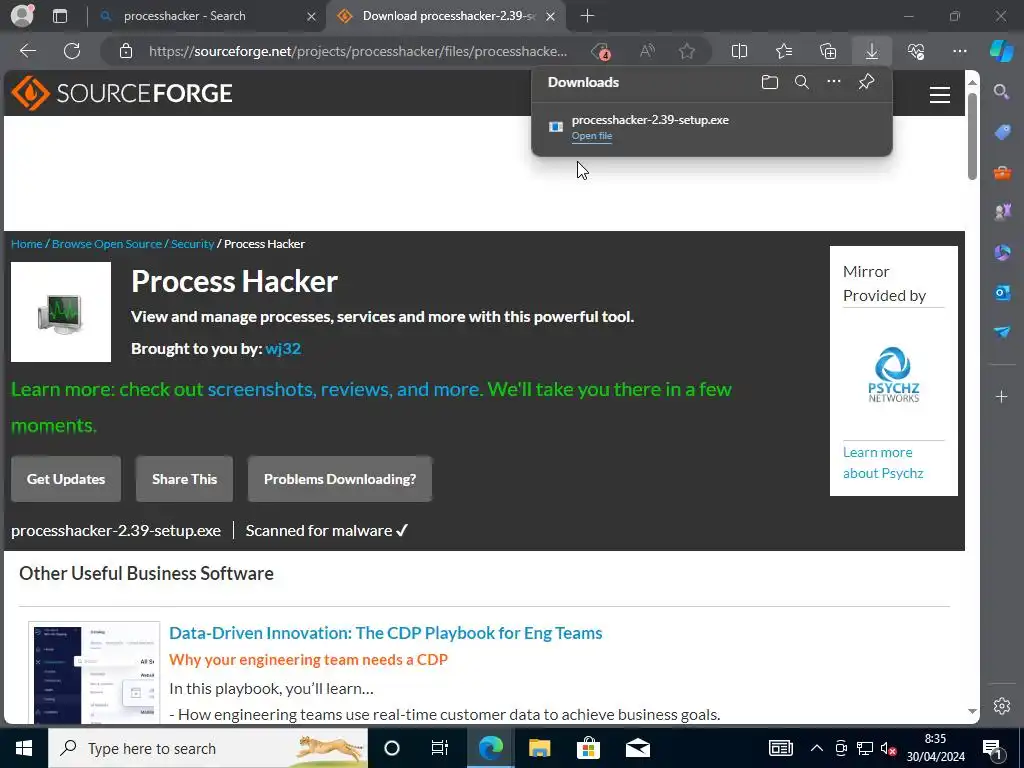Open the sidebar tools briefcase icon
Viewport: 1024px width, 768px height.
pyautogui.click(x=1002, y=172)
